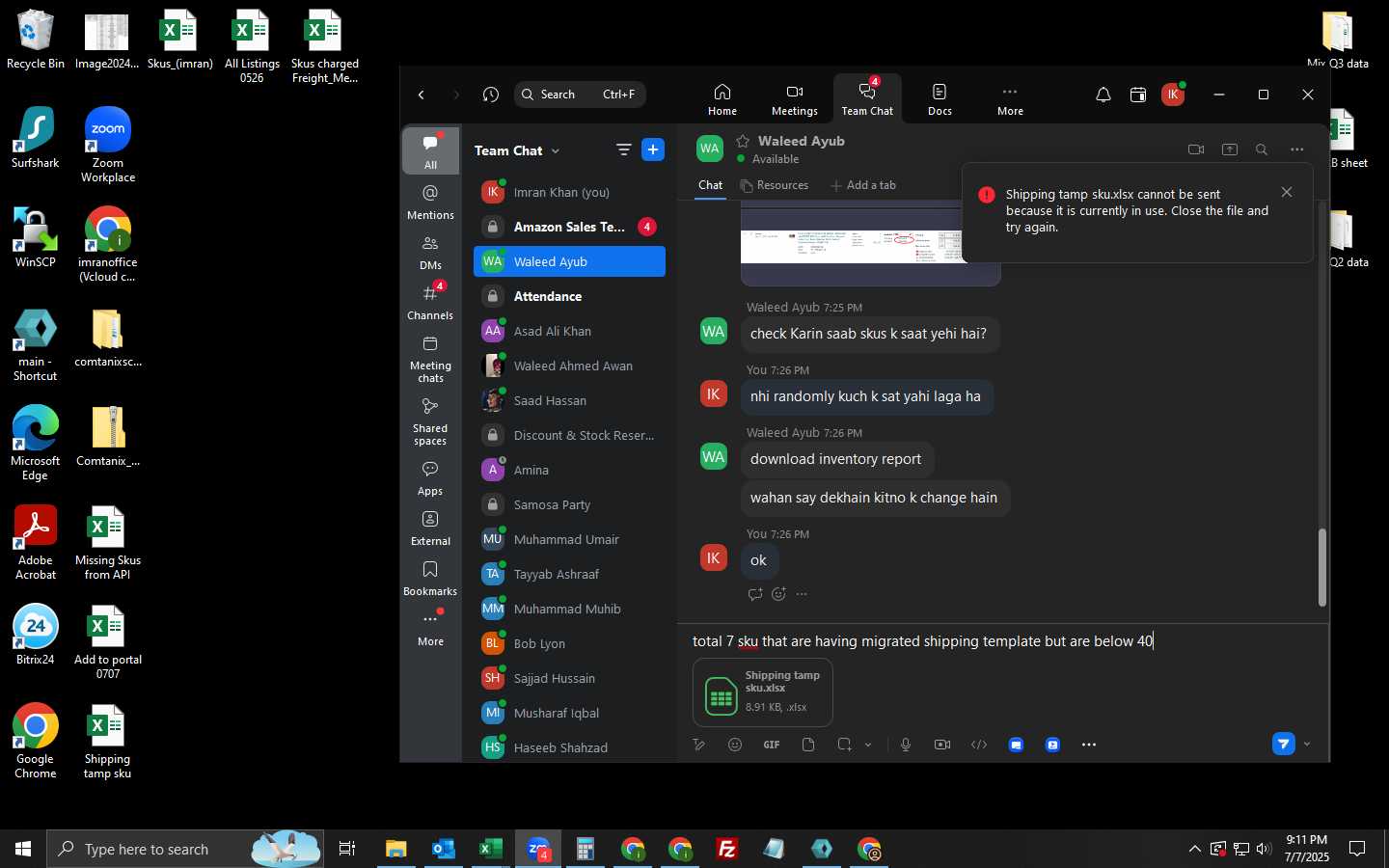The width and height of the screenshot is (1389, 868).
Task: Open chat with Muhammad Umair
Action: [569, 539]
